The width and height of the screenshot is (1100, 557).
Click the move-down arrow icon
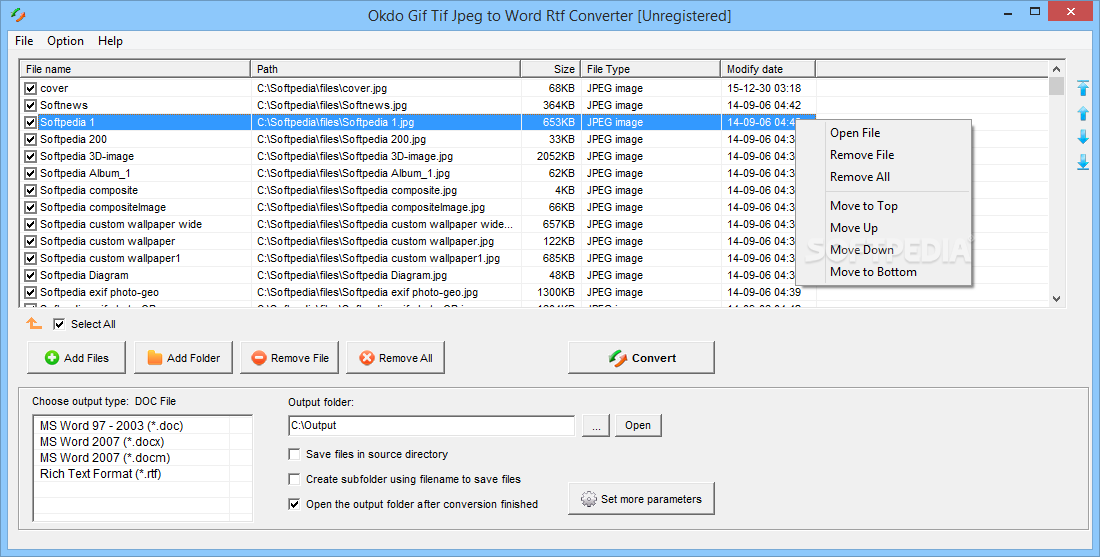pyautogui.click(x=1082, y=137)
